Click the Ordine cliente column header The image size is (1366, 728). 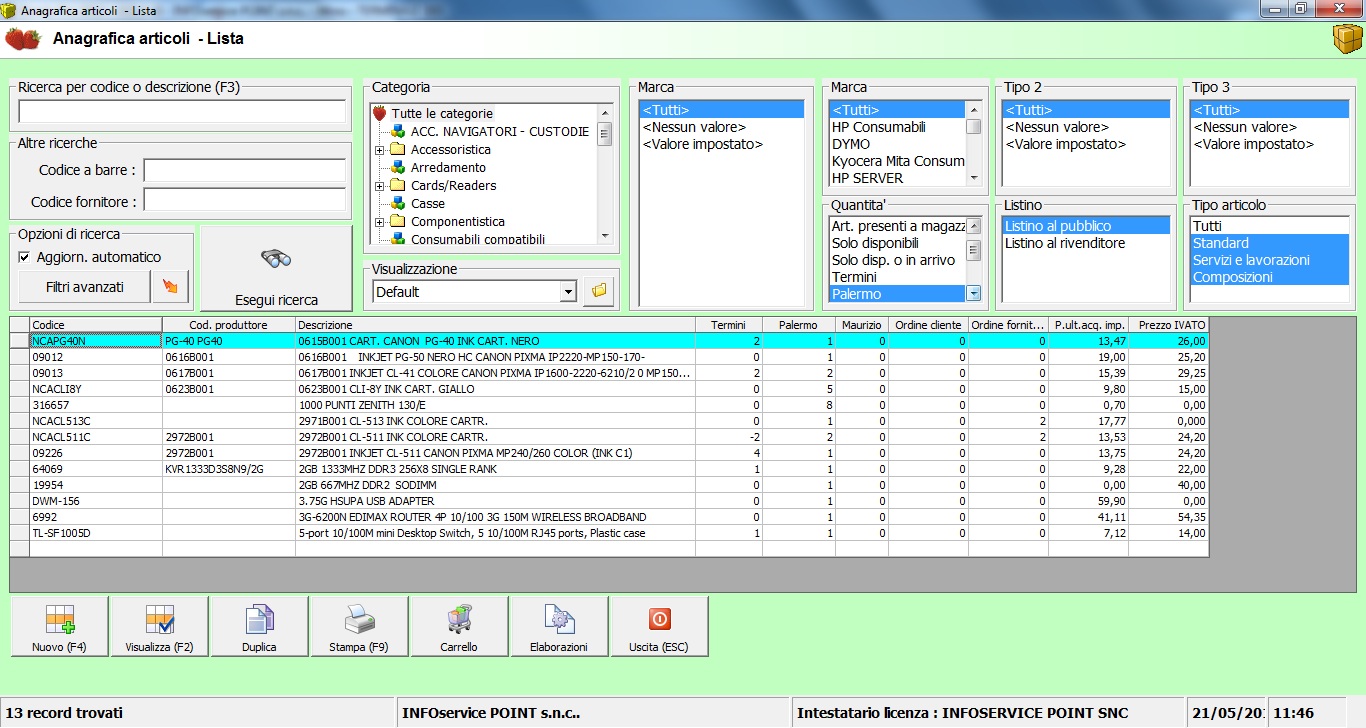click(928, 325)
